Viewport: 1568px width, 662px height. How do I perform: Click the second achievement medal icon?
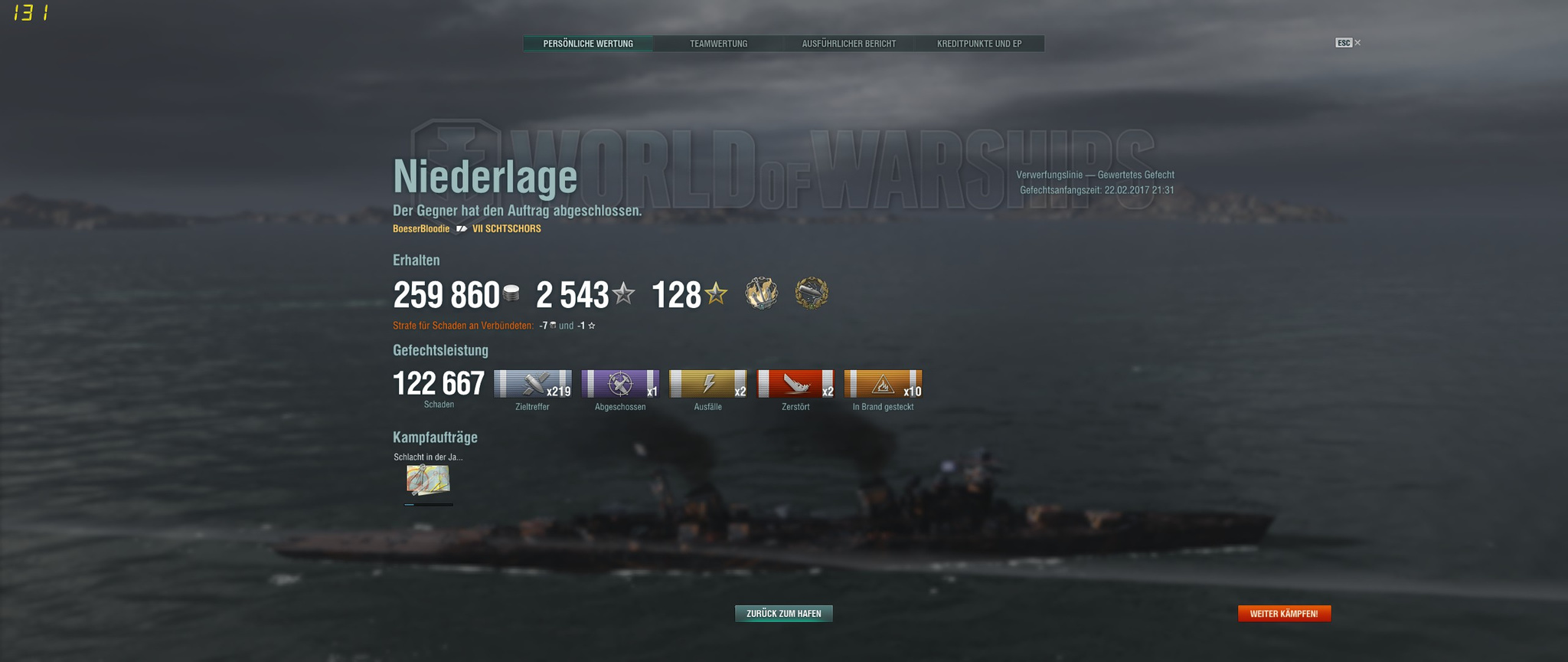tap(812, 293)
